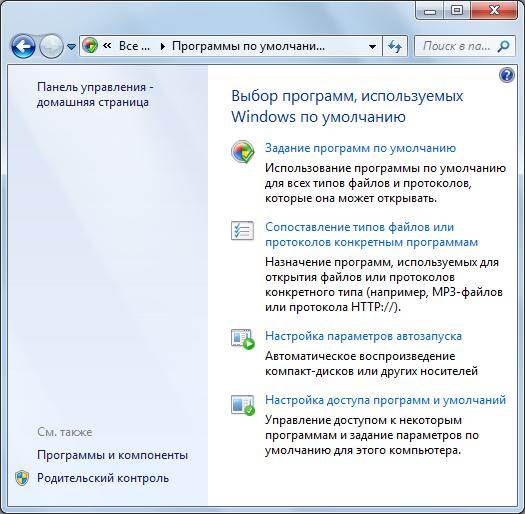Viewport: 525px width, 514px height.
Task: Minimize the window
Action: pyautogui.click(x=430, y=11)
